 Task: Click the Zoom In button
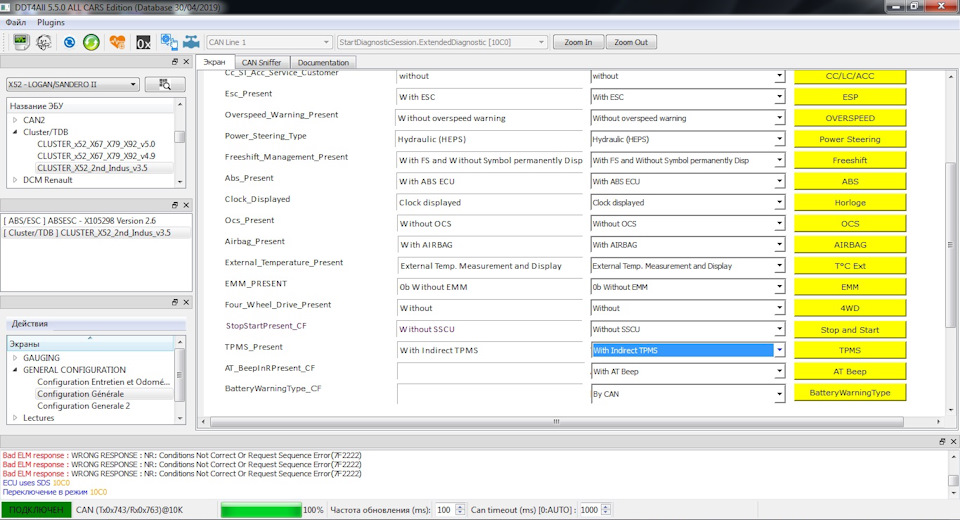[578, 42]
